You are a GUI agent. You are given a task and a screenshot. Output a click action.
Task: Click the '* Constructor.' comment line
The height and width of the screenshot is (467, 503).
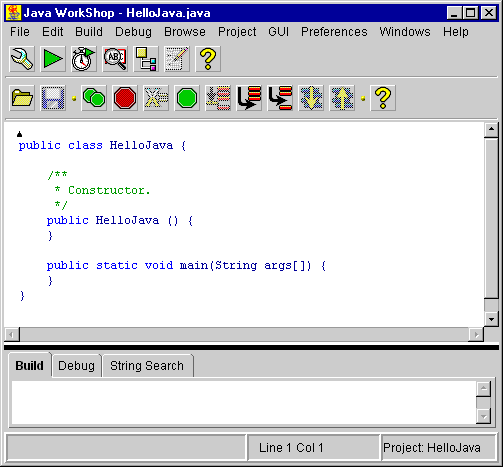point(102,190)
